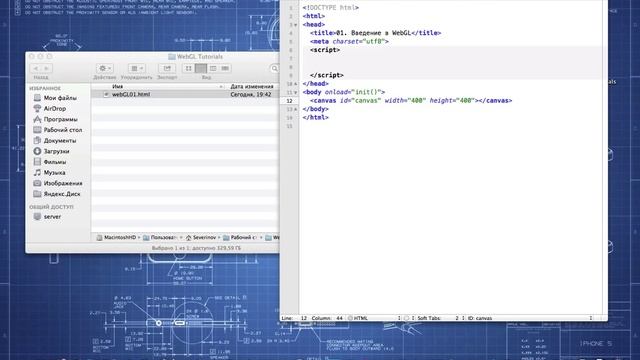The height and width of the screenshot is (360, 640).
Task: Open Загрузки in Finder sidebar
Action: 56,151
